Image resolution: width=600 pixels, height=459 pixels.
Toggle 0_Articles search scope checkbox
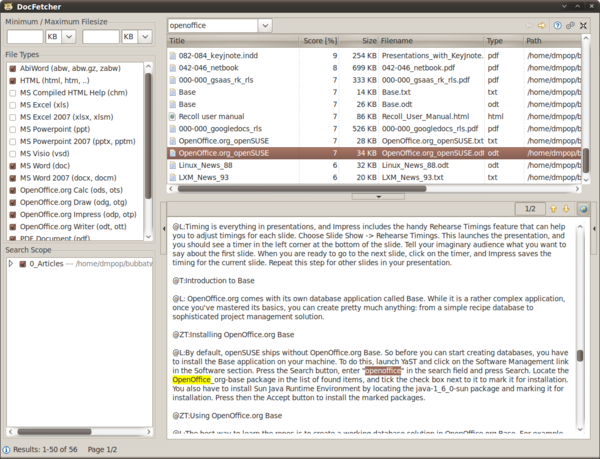click(x=23, y=264)
